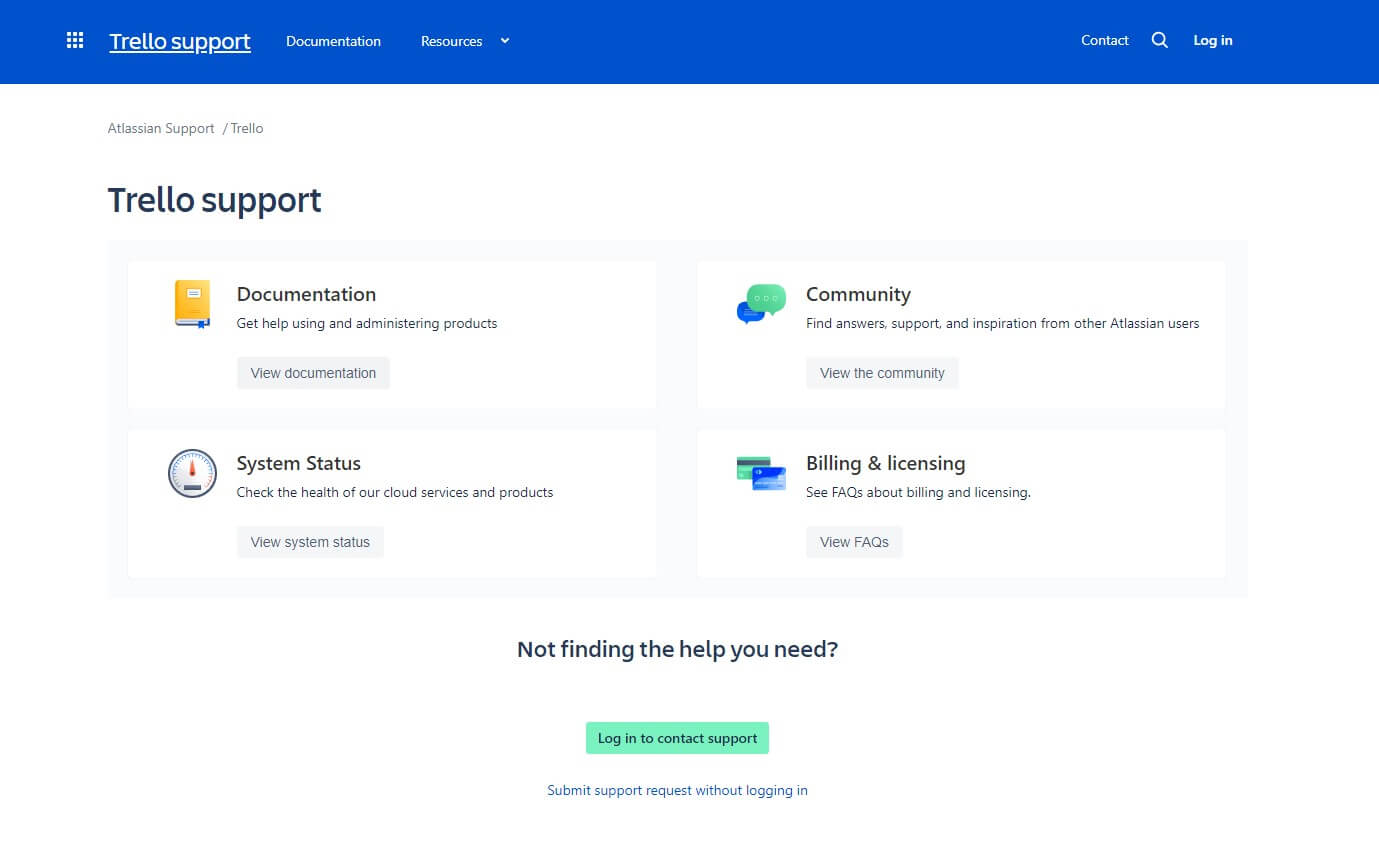Click the Documentation card heading
The image size is (1379, 851).
tap(306, 294)
